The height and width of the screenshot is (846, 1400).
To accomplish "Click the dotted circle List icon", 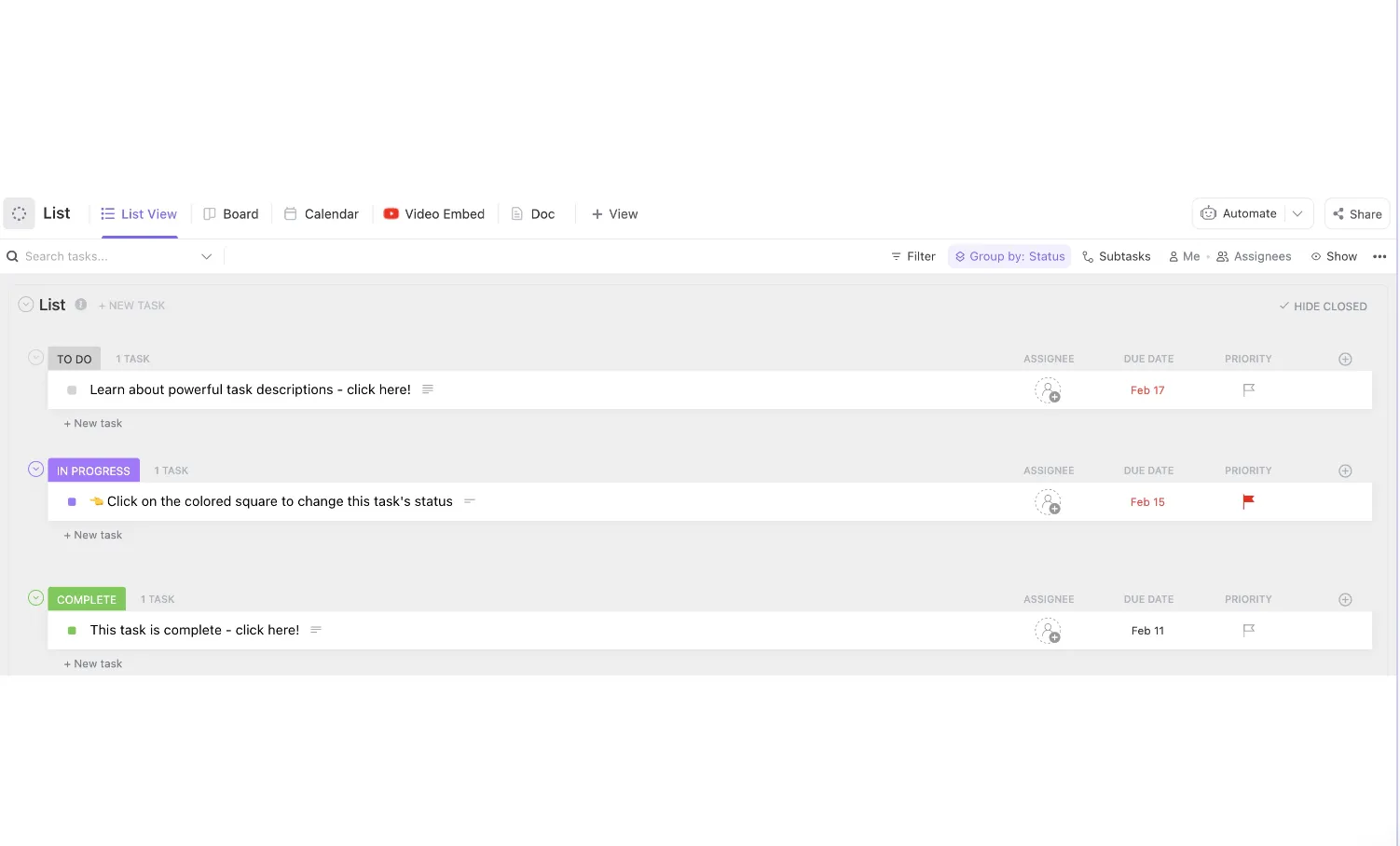I will coord(19,213).
